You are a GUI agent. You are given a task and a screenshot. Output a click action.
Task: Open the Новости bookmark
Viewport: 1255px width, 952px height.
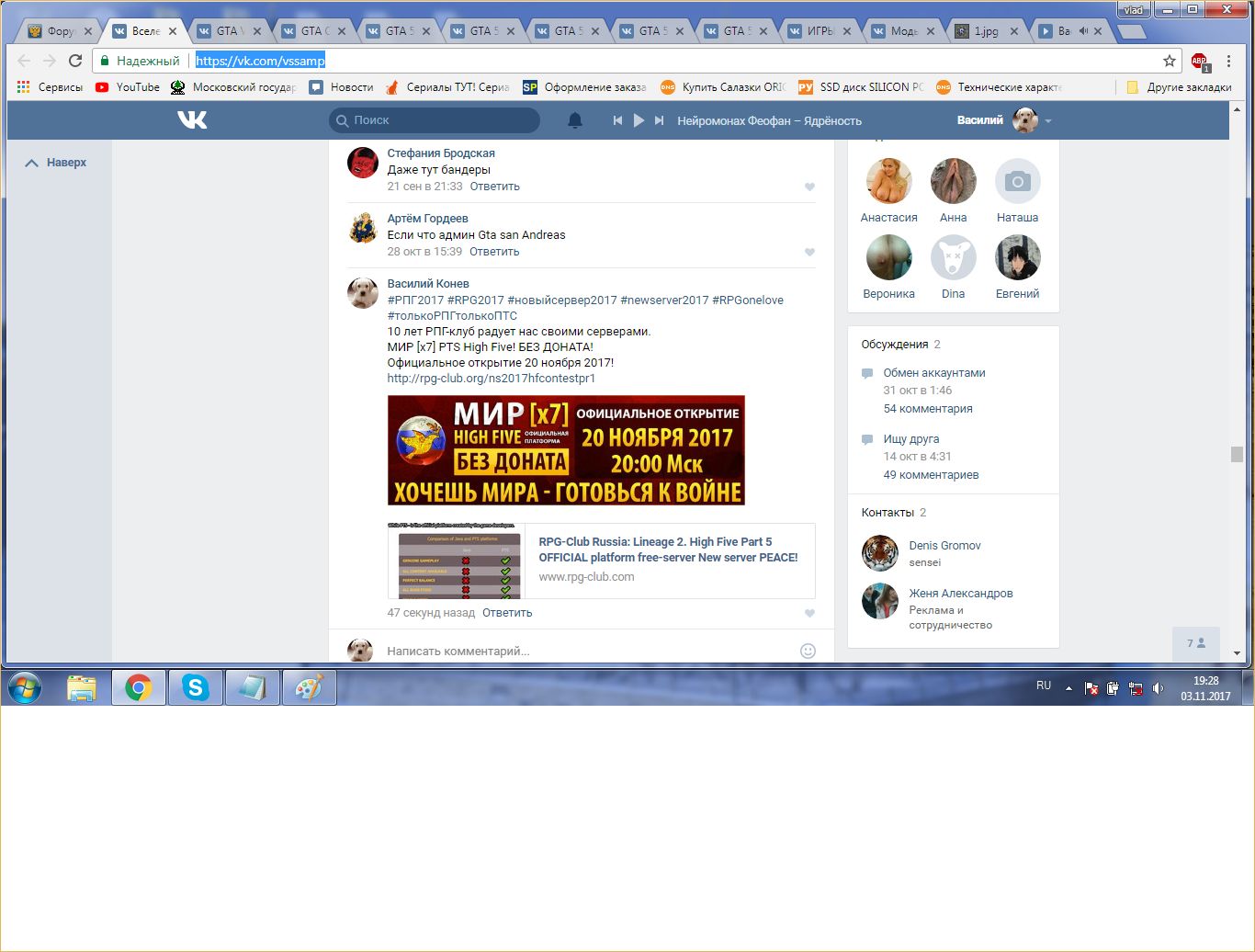coord(342,87)
